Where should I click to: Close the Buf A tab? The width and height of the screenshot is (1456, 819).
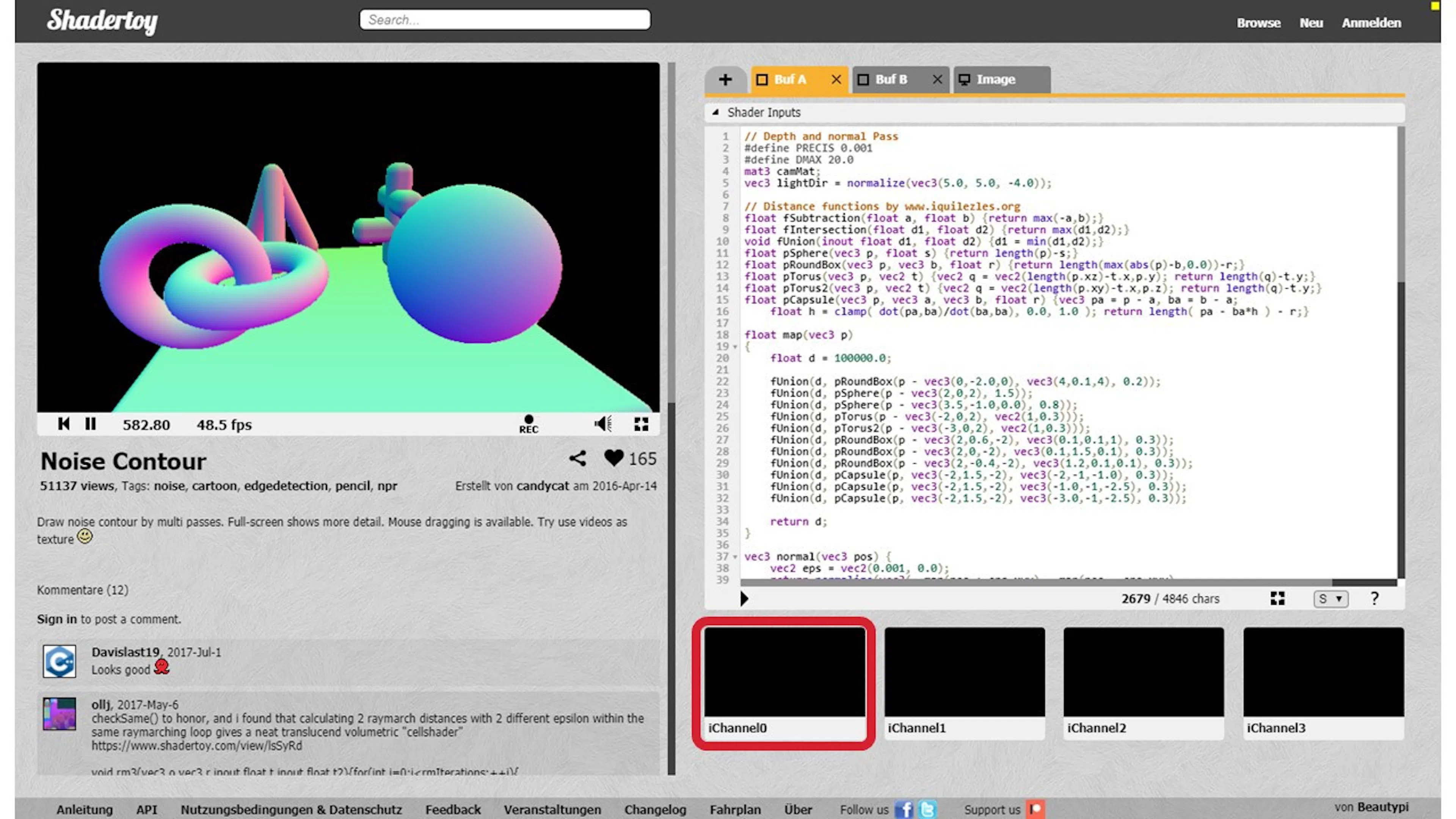(x=836, y=80)
